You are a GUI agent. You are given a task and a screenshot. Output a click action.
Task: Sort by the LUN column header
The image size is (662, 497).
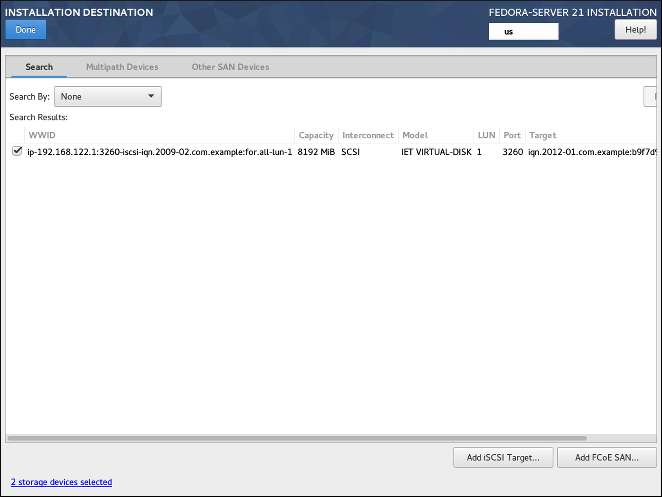[486, 135]
